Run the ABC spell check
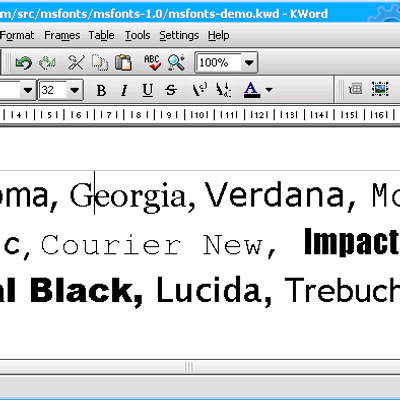This screenshot has height=400, width=400. tap(152, 62)
